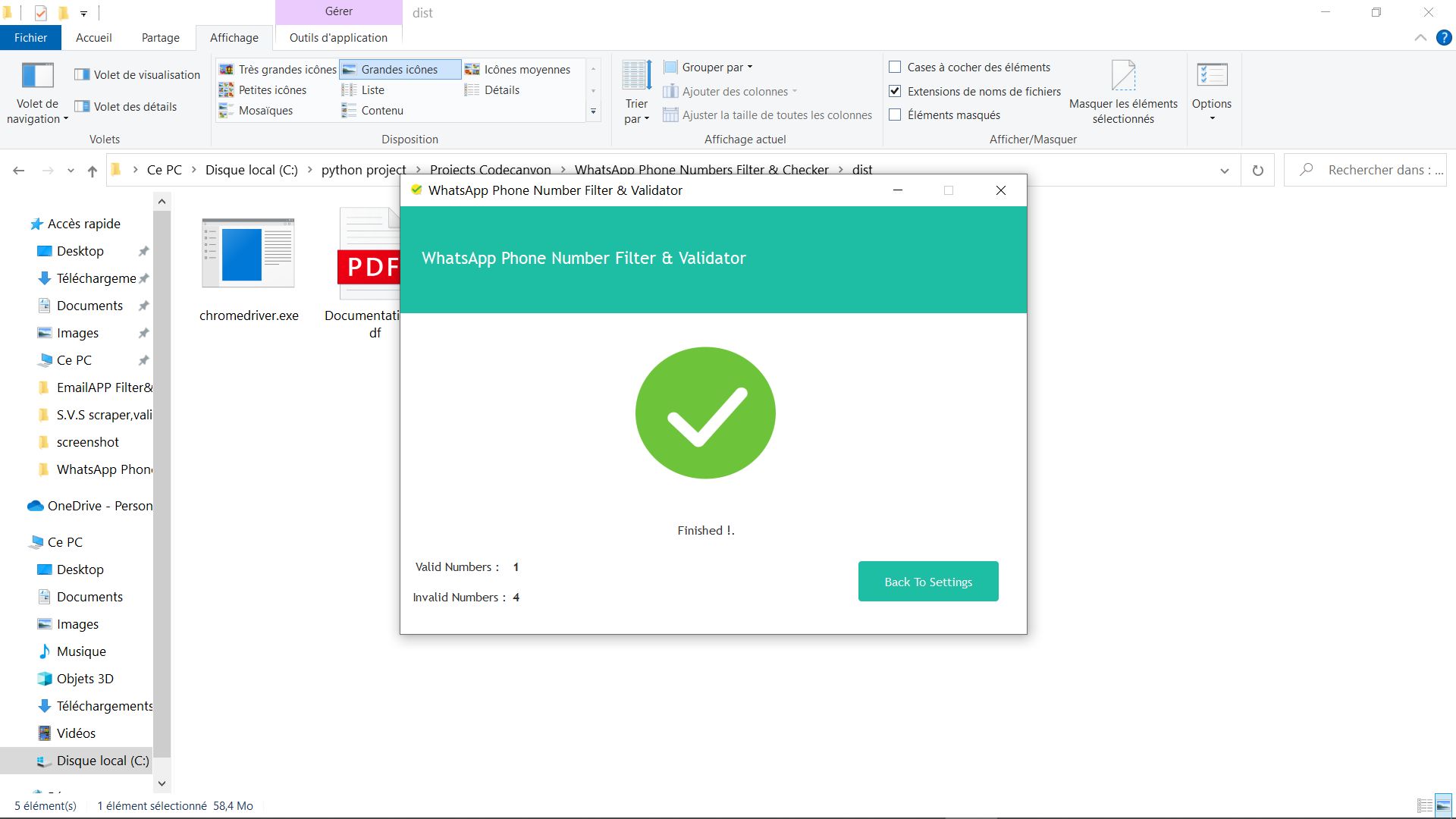Viewport: 1456px width, 819px height.
Task: Switch to large icons view status icon
Action: pos(1442,805)
